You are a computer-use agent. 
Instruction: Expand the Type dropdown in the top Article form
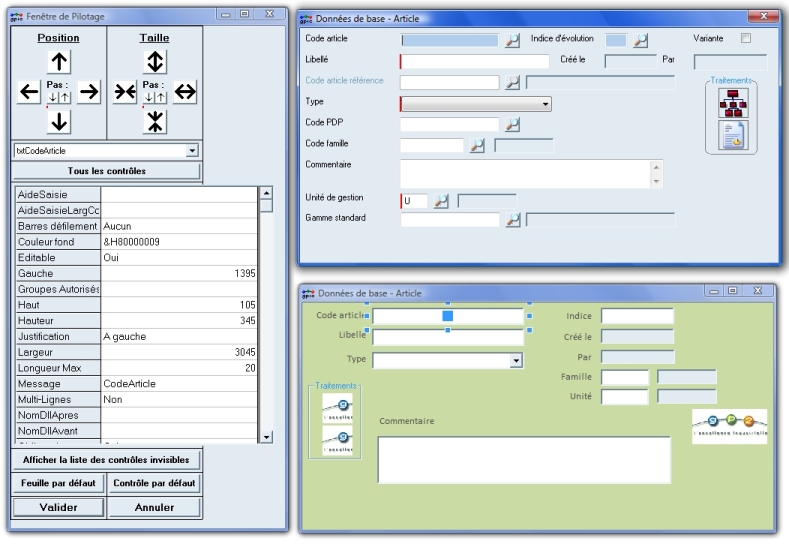[546, 103]
